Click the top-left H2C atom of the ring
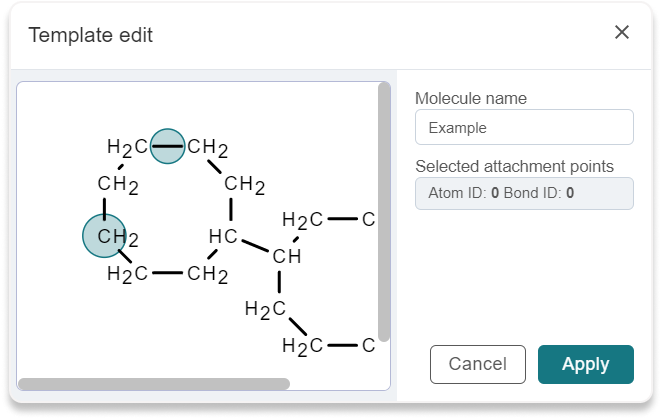Screen dimensions: 660x418 (127, 147)
